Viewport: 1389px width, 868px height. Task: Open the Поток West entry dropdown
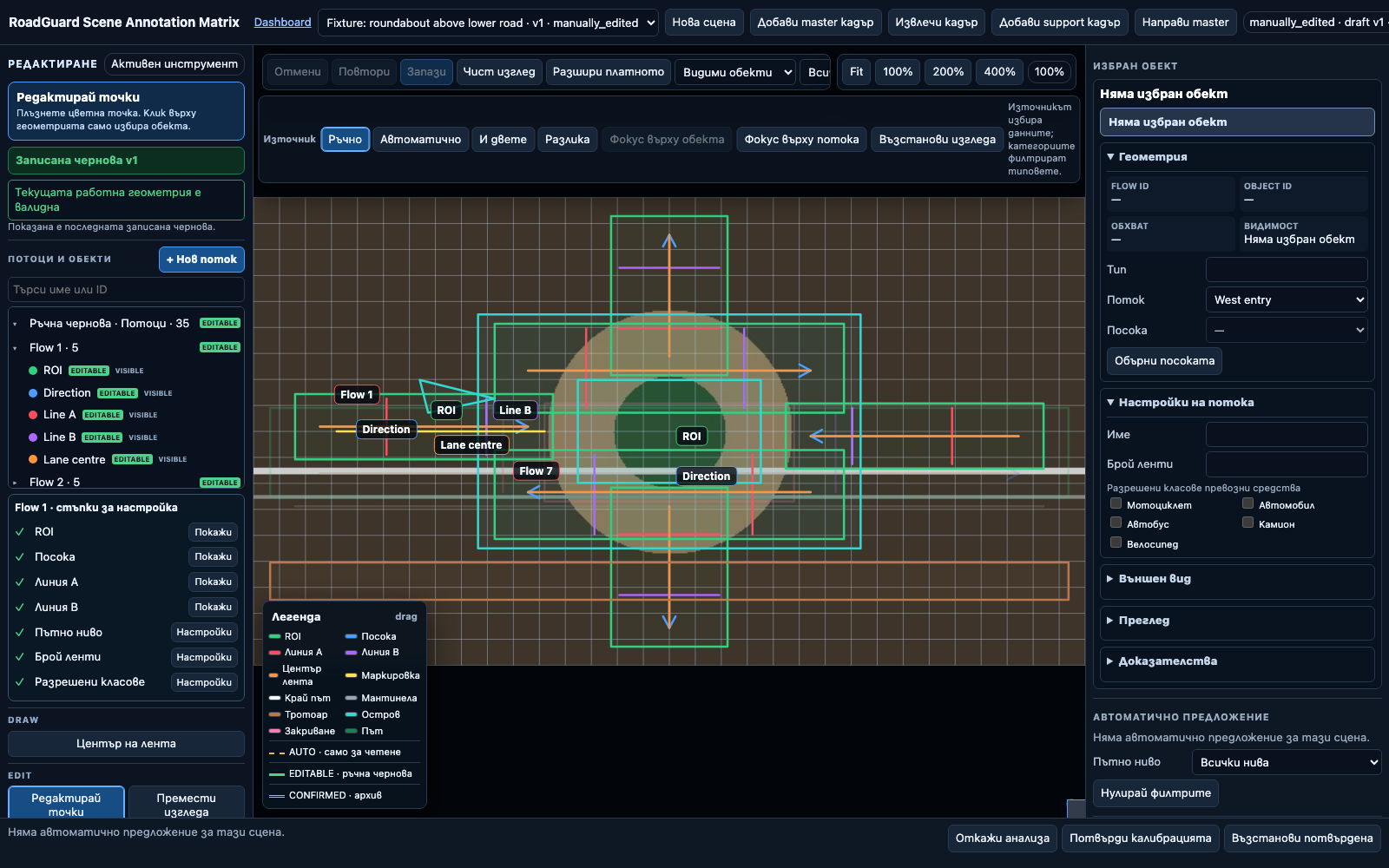click(1287, 299)
